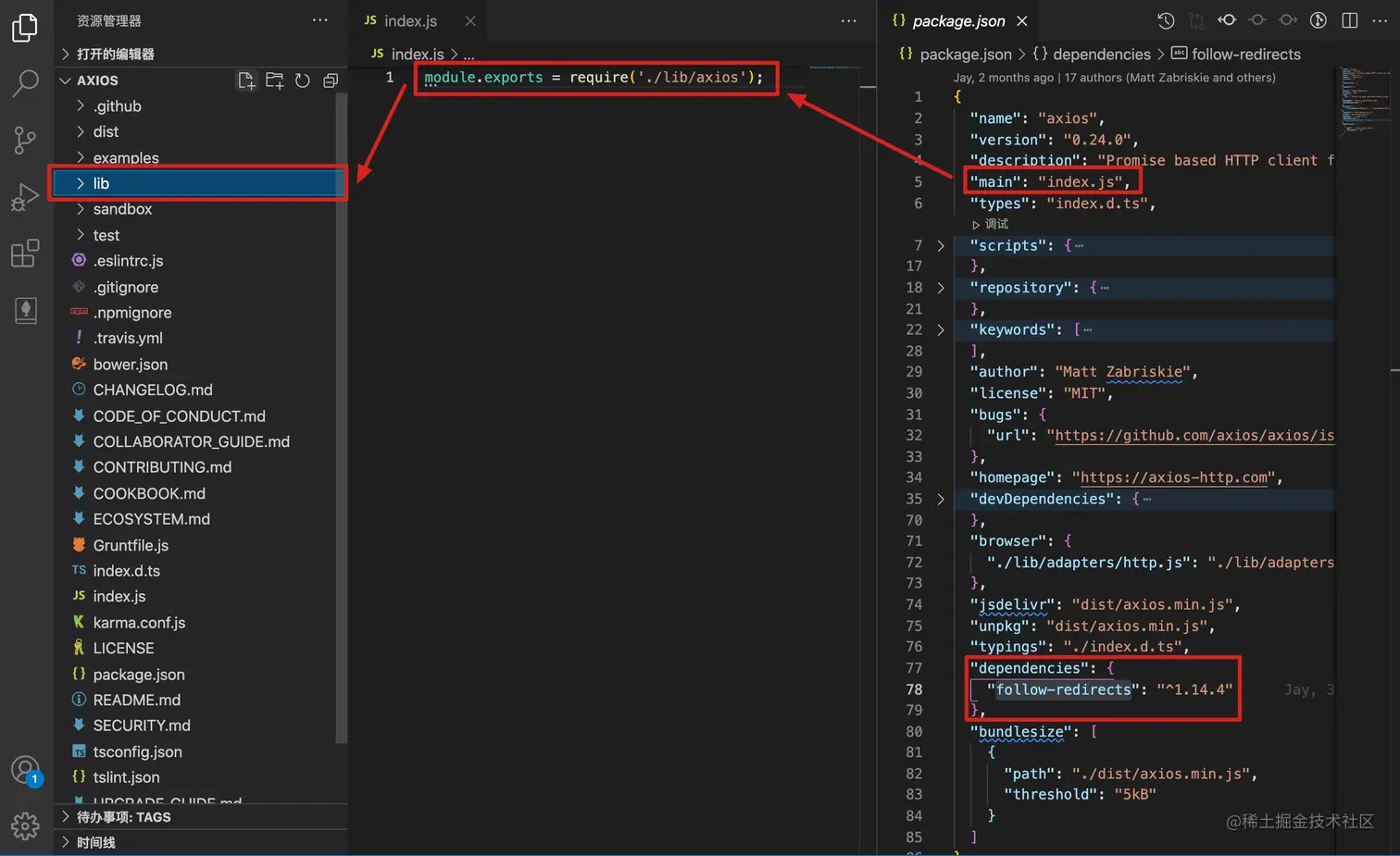
Task: Close the package.json editor tab
Action: [1022, 20]
